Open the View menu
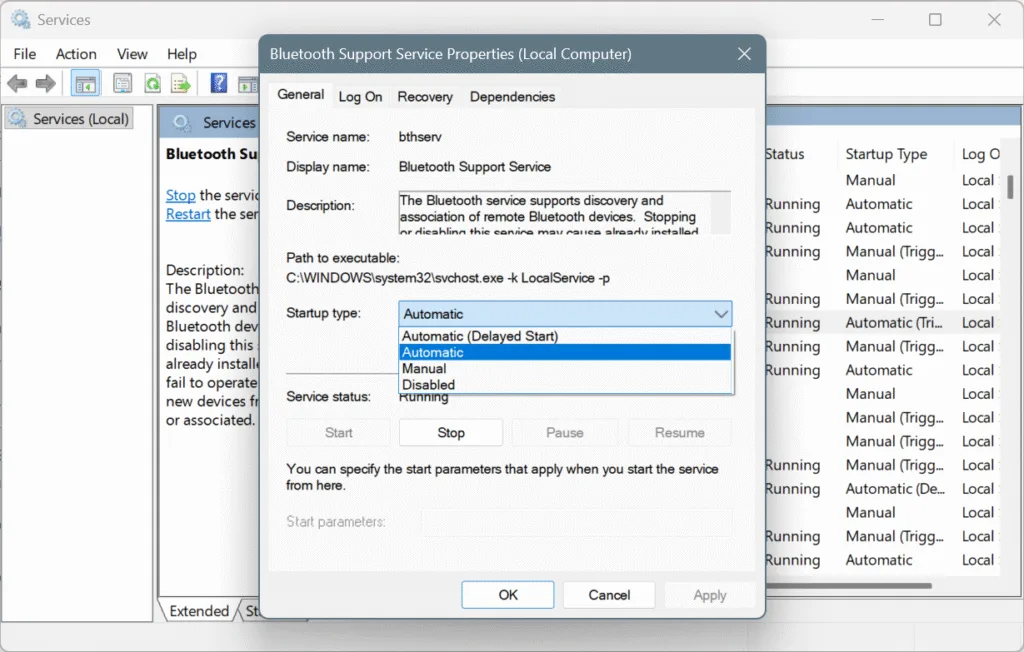 pyautogui.click(x=131, y=54)
